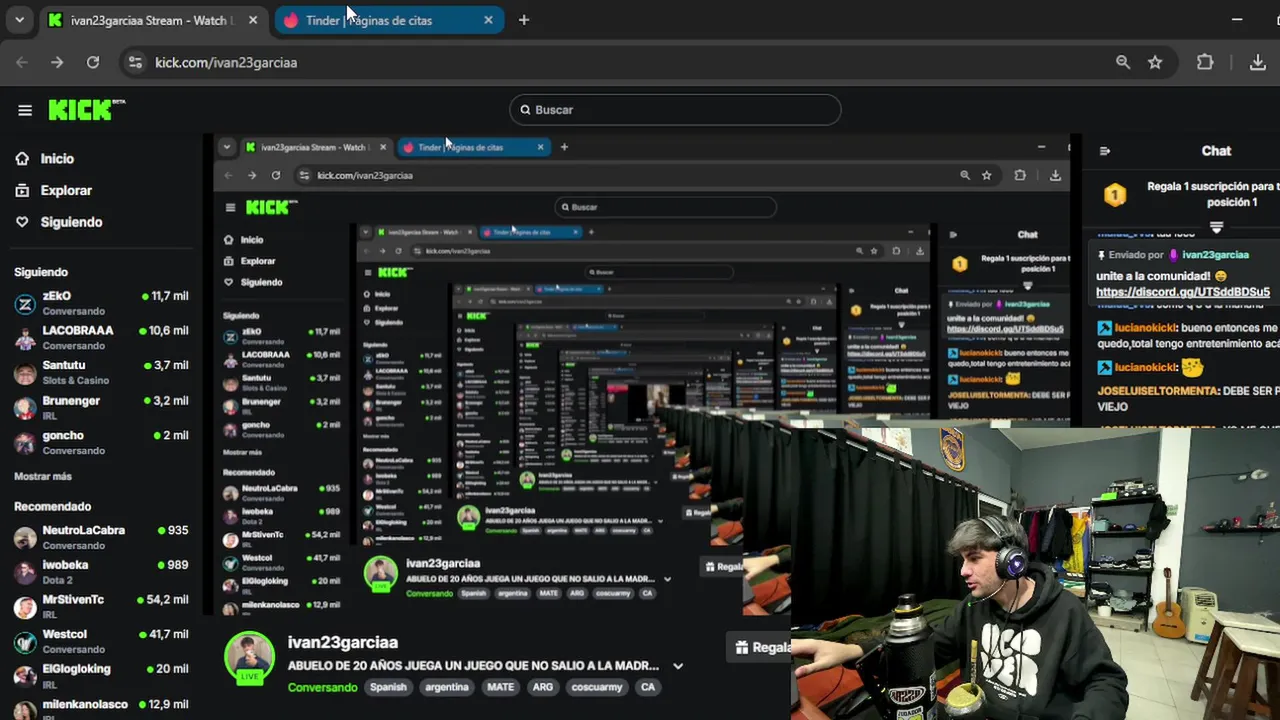Open the hamburger menu beside the Kick logo
Image resolution: width=1280 pixels, height=720 pixels.
25,110
